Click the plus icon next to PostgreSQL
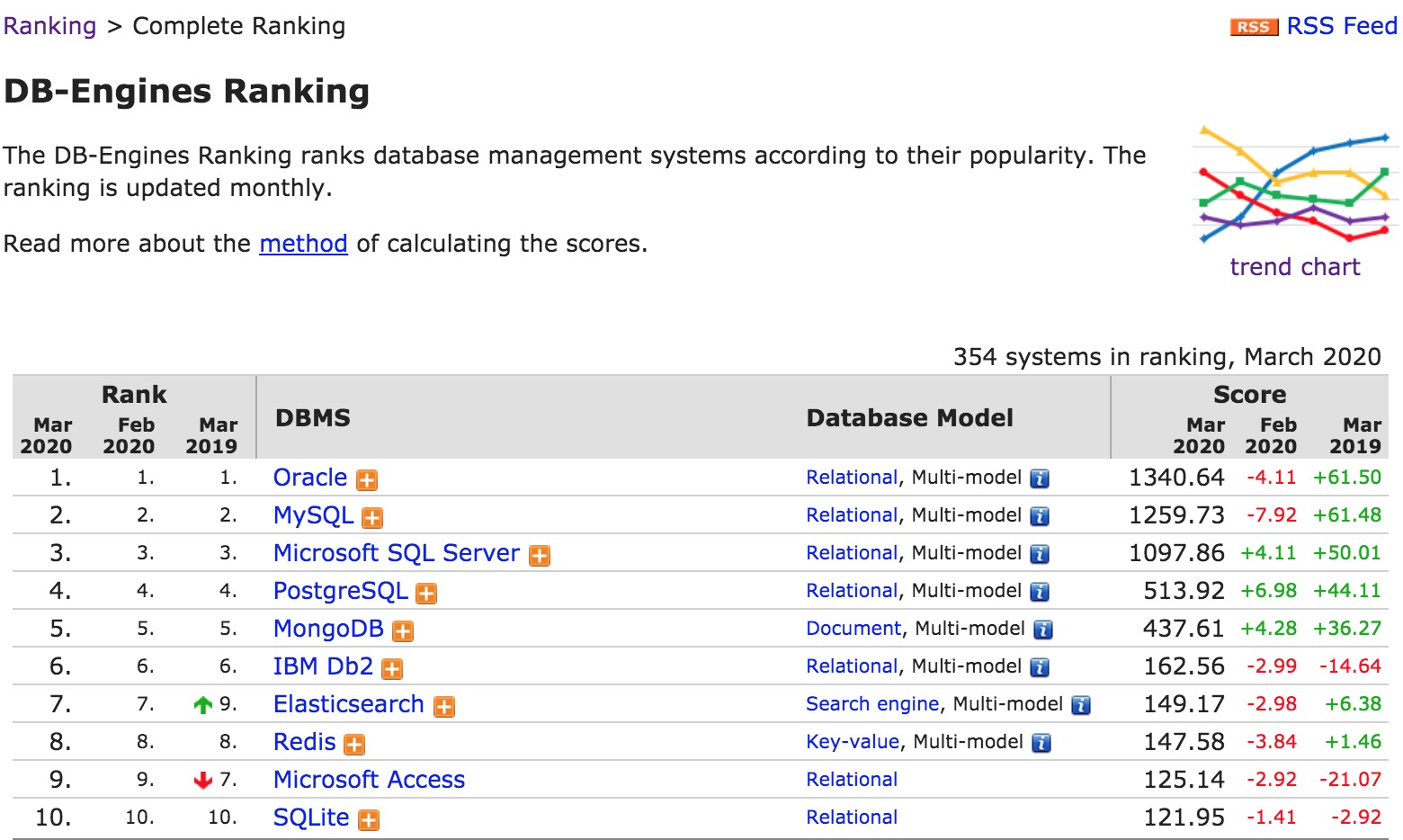1403x840 pixels. [x=426, y=594]
